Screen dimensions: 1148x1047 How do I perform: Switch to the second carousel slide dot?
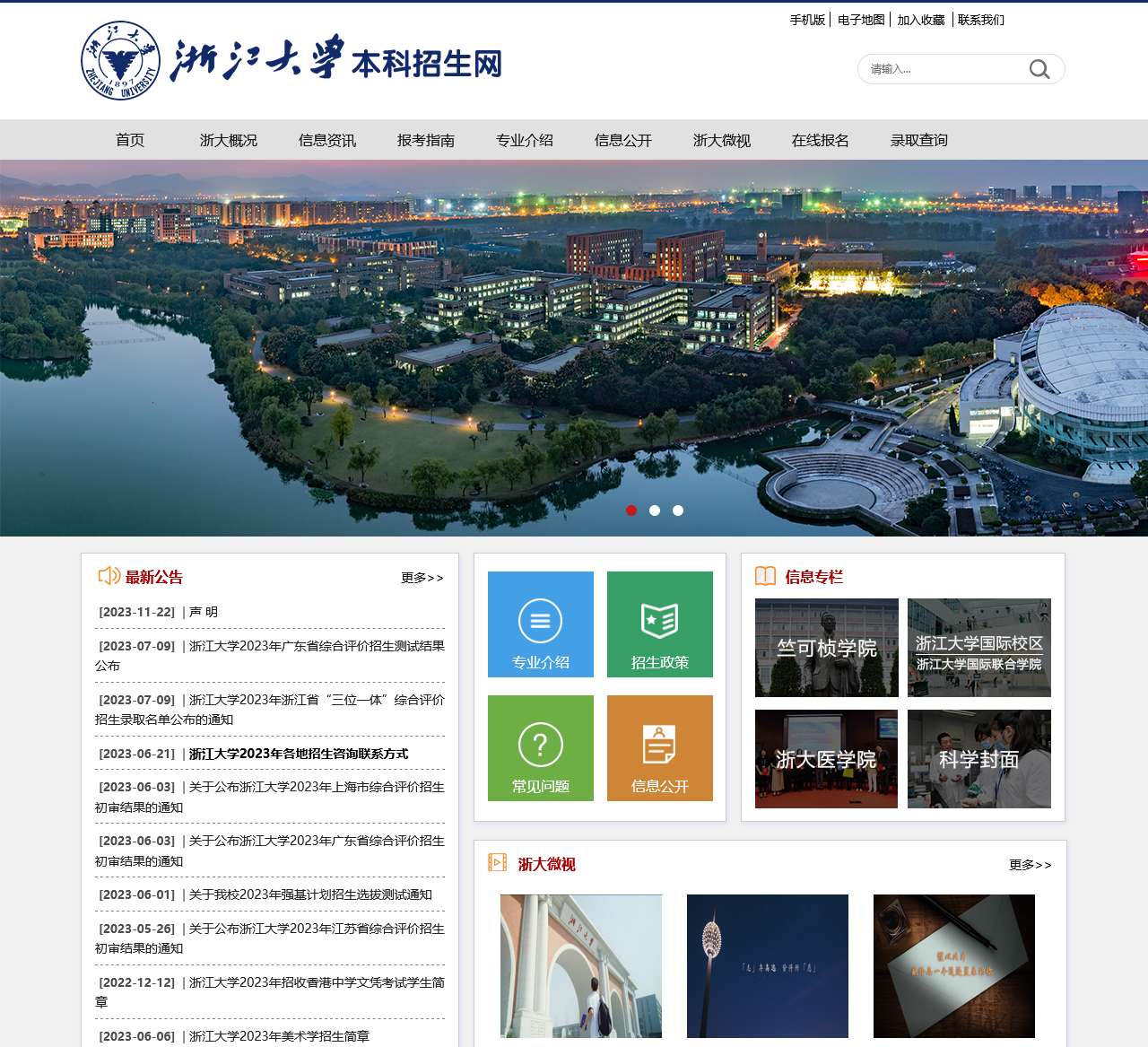(x=655, y=510)
